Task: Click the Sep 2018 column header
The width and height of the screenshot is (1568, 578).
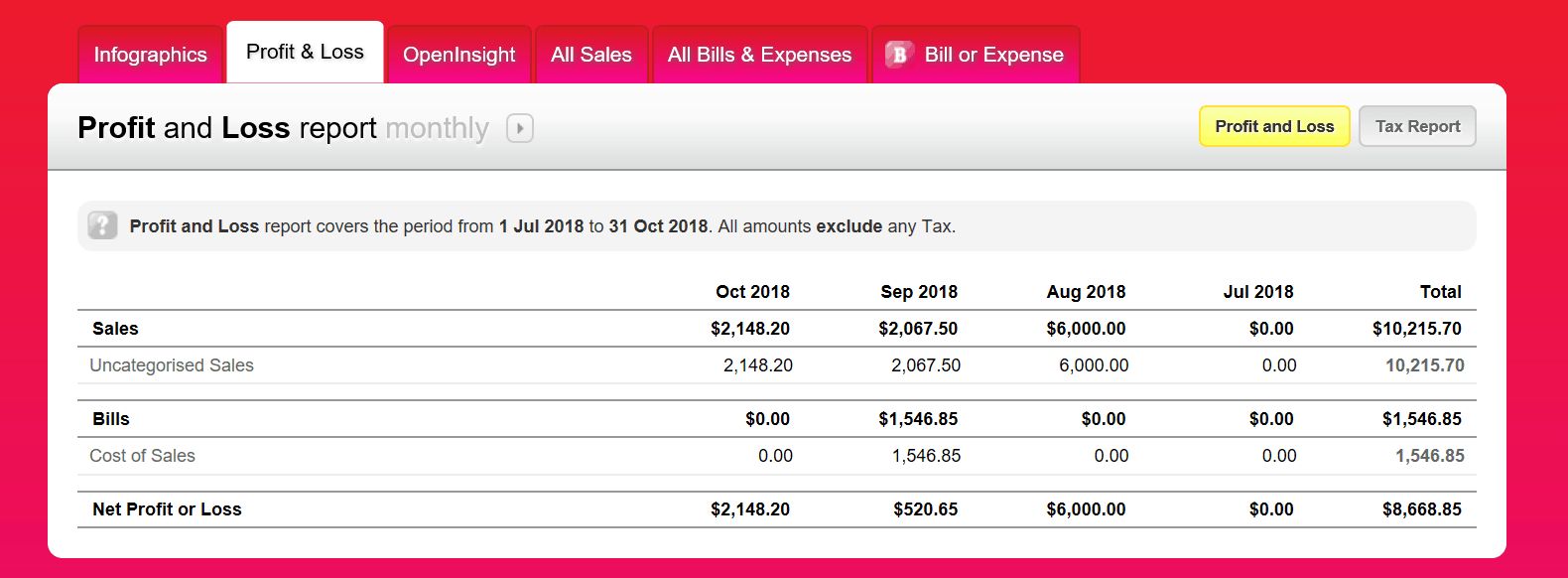Action: click(x=919, y=292)
